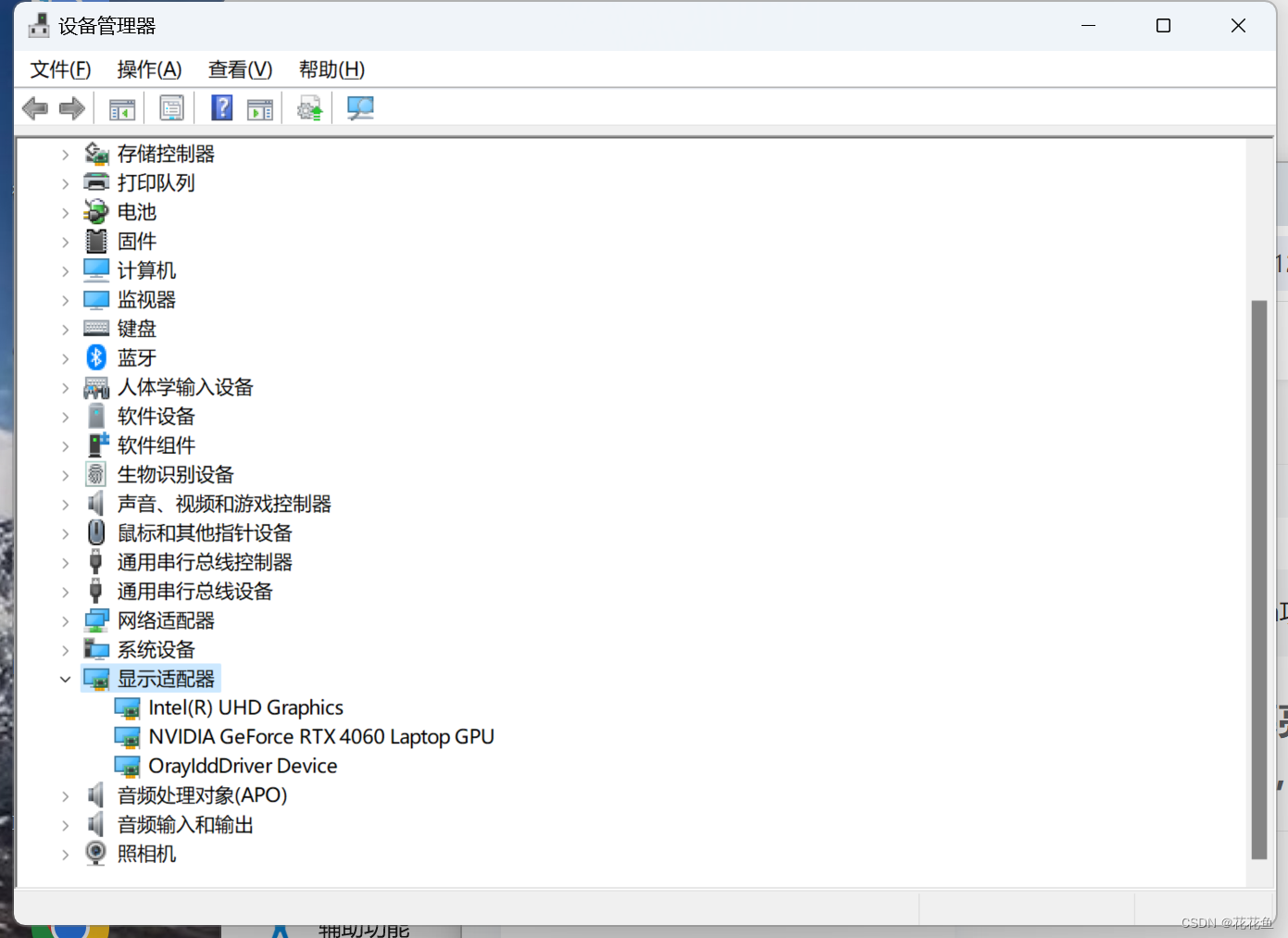This screenshot has height=938, width=1288.
Task: Expand the 存储控制器 node
Action: pos(65,155)
